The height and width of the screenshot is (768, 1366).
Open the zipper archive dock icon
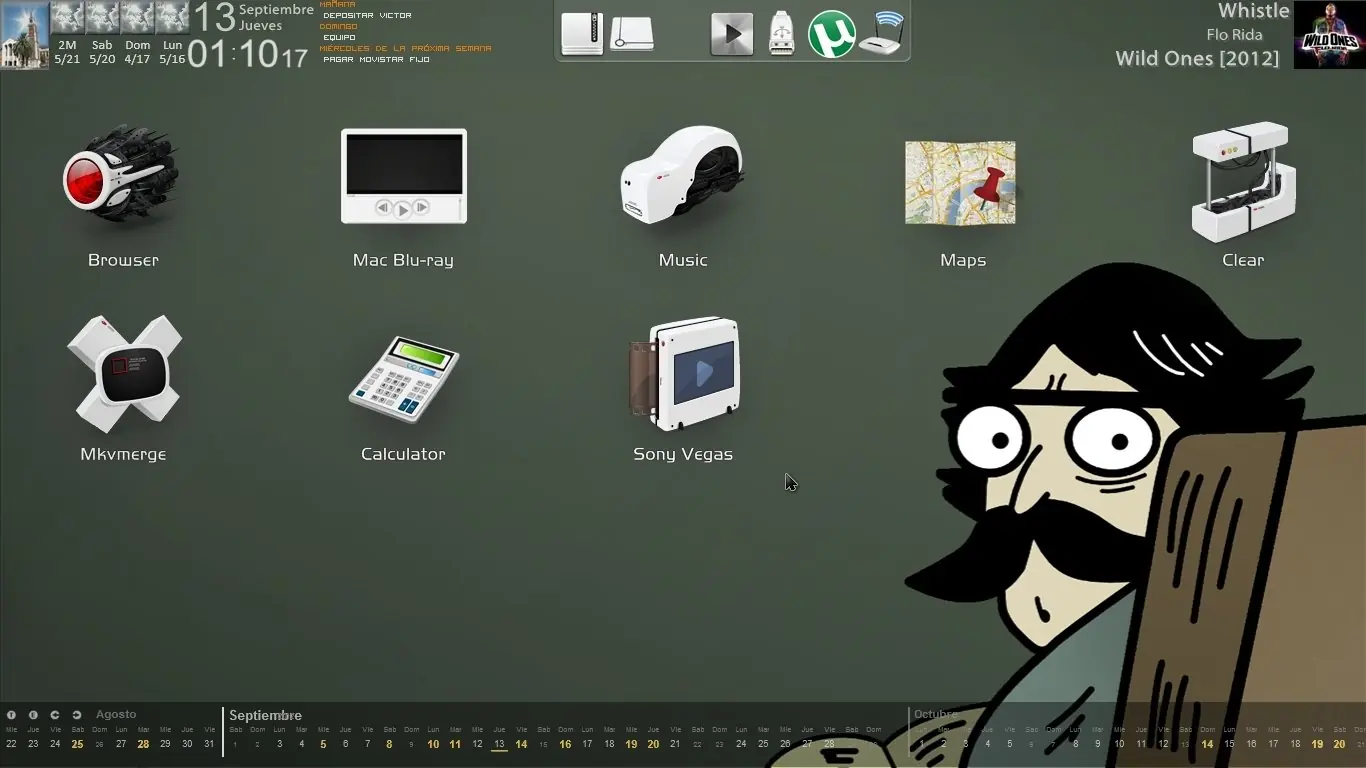pos(582,33)
